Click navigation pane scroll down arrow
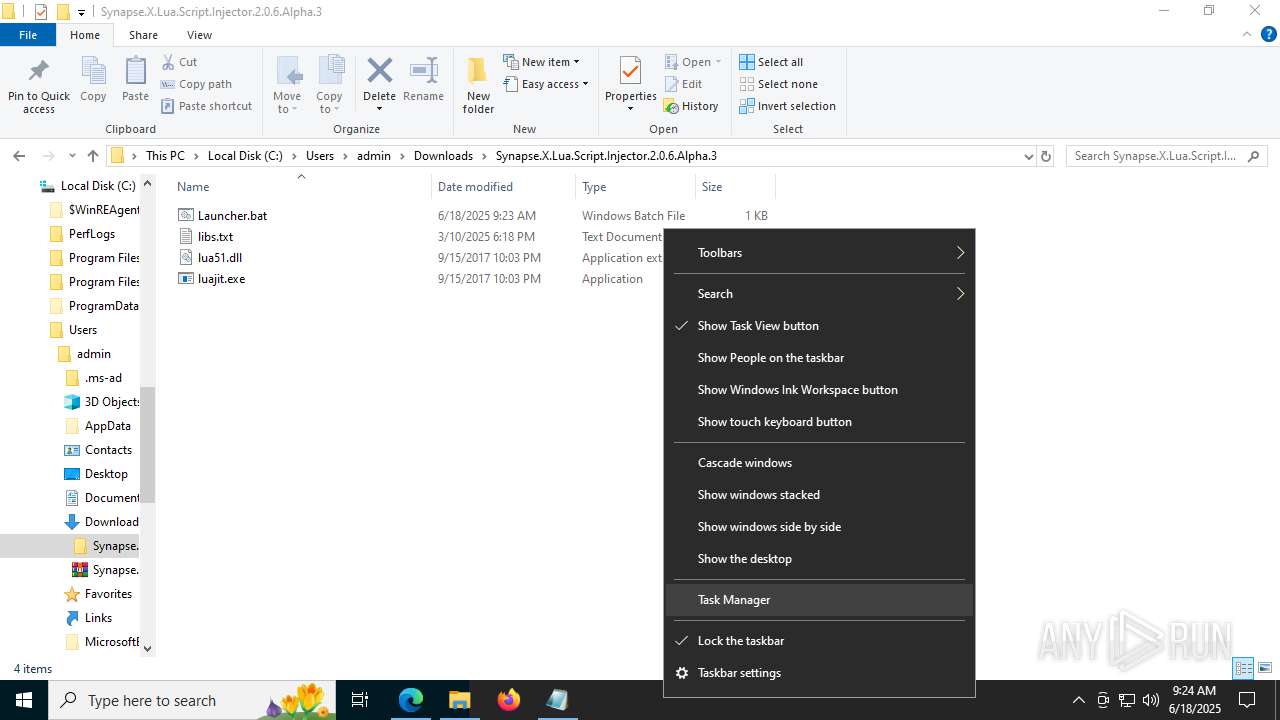 [x=148, y=648]
